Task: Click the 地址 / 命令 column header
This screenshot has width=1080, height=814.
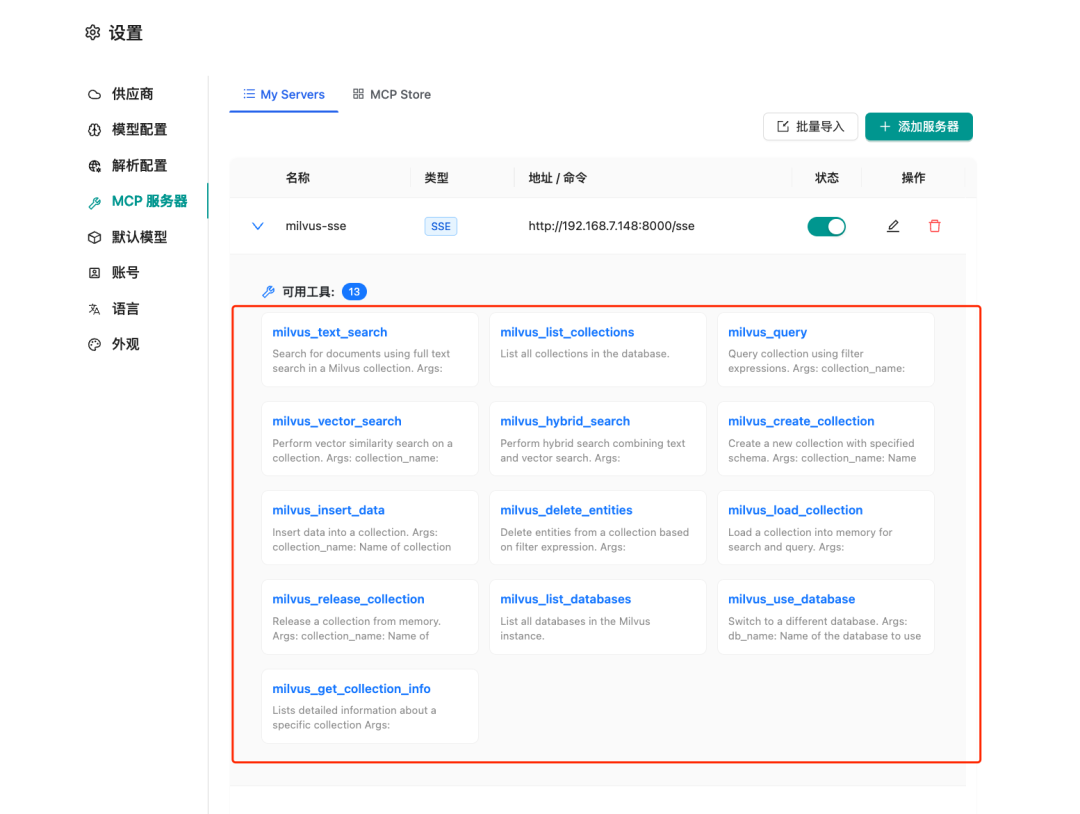Action: coord(557,178)
